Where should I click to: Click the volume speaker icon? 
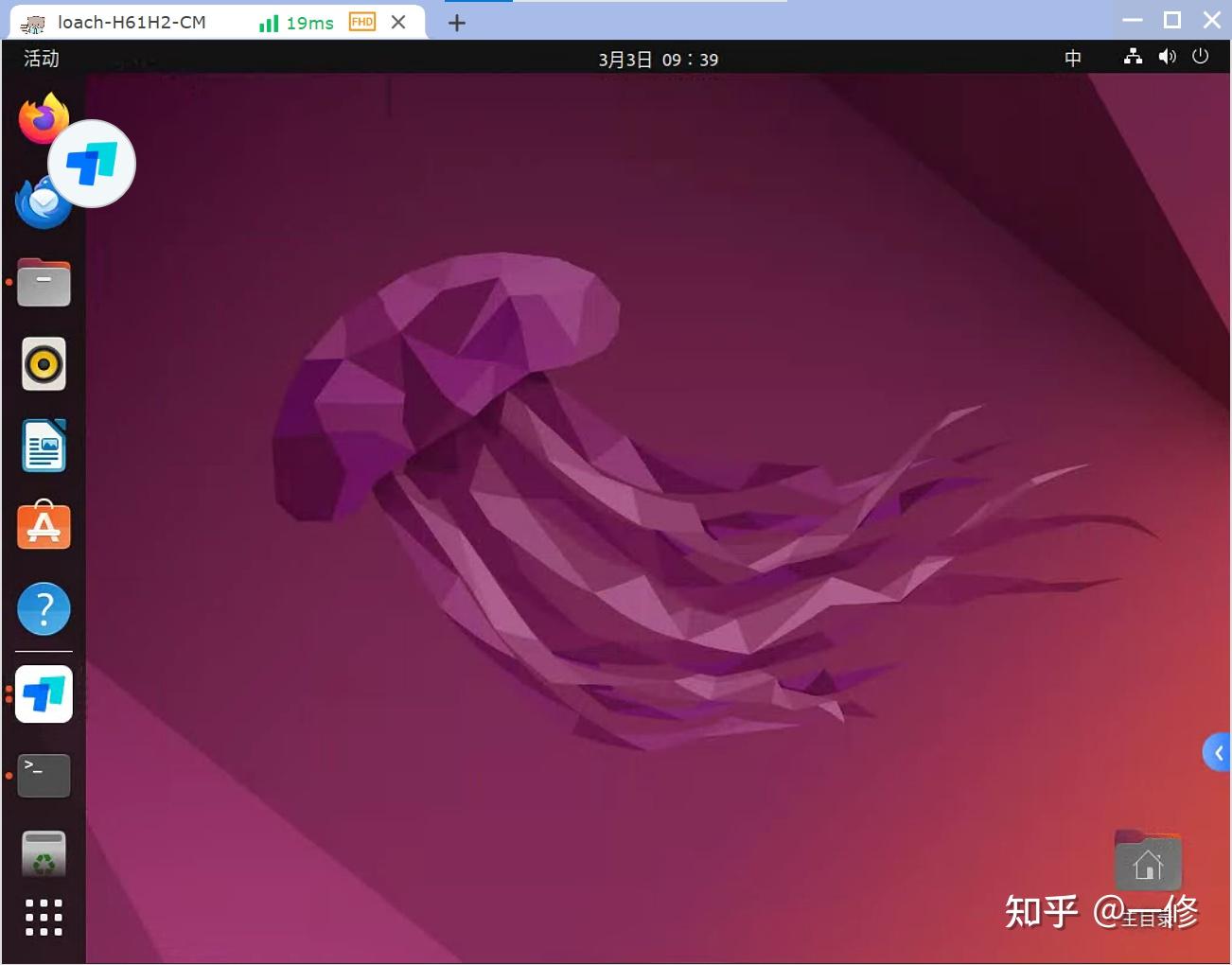pyautogui.click(x=1167, y=57)
